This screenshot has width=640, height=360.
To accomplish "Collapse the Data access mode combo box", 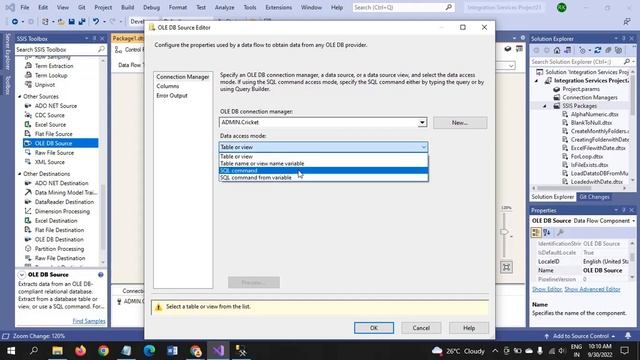I will click(423, 147).
